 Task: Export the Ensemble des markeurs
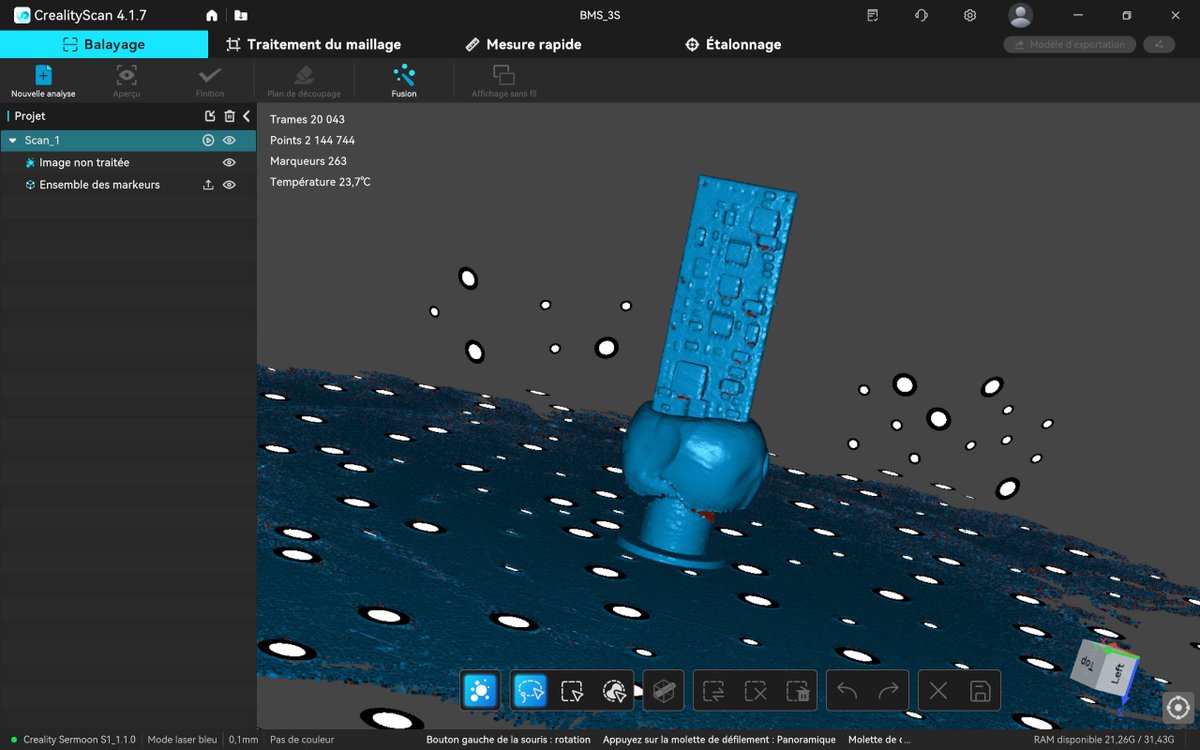(206, 184)
